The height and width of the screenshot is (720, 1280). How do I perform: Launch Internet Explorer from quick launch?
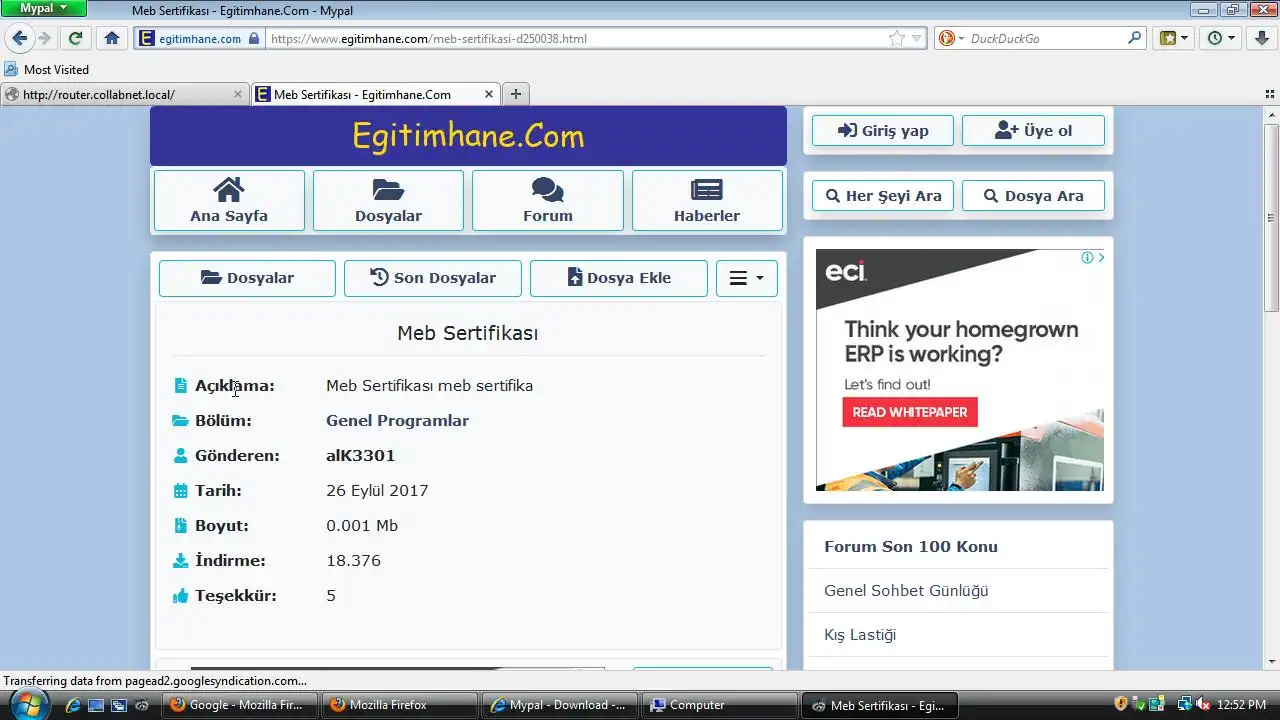coord(73,705)
